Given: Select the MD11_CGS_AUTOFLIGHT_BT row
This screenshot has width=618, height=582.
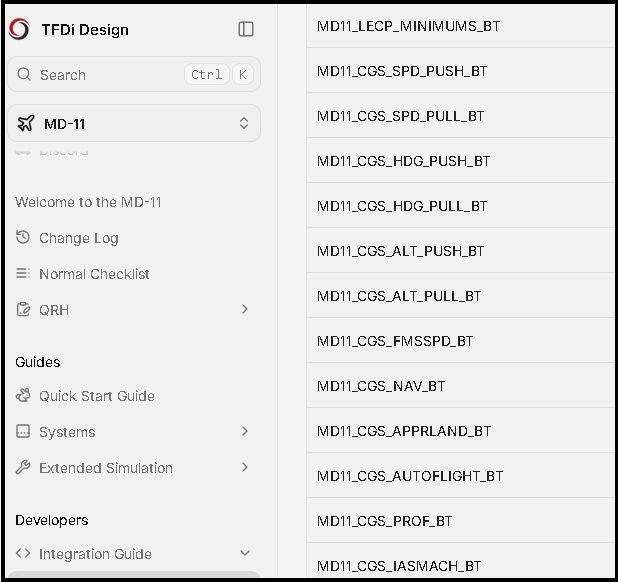Looking at the screenshot, I should 460,476.
